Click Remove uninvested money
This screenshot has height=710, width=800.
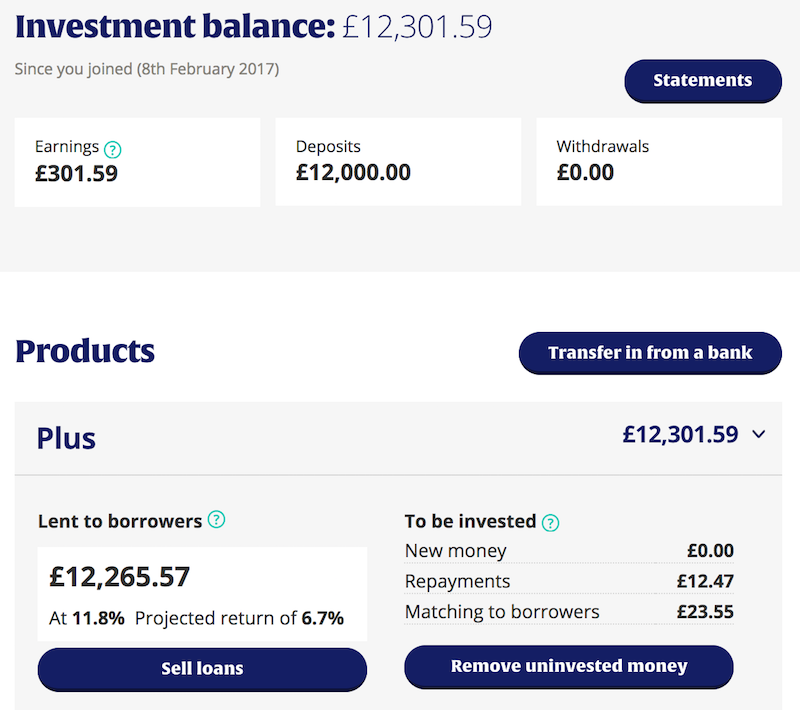(568, 666)
